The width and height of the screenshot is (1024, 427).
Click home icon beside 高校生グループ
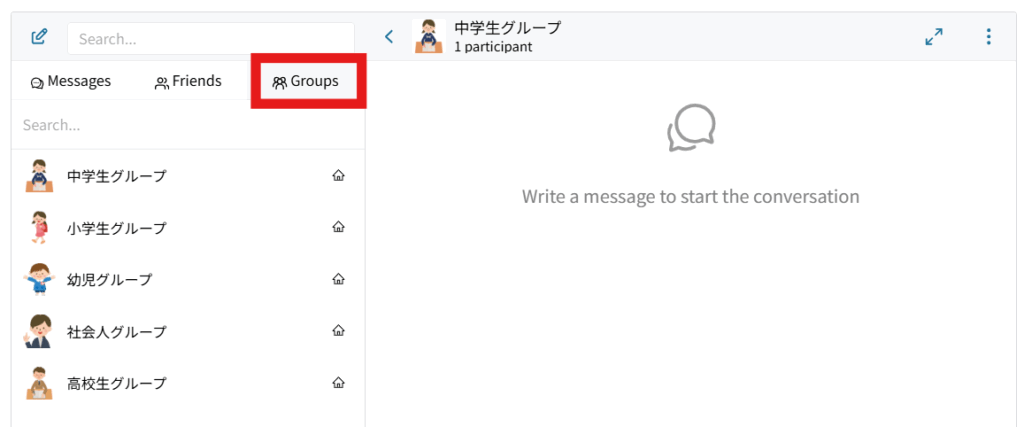click(338, 383)
